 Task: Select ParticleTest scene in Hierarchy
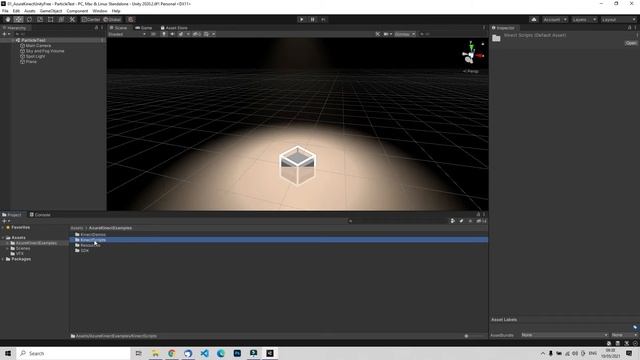click(x=33, y=40)
